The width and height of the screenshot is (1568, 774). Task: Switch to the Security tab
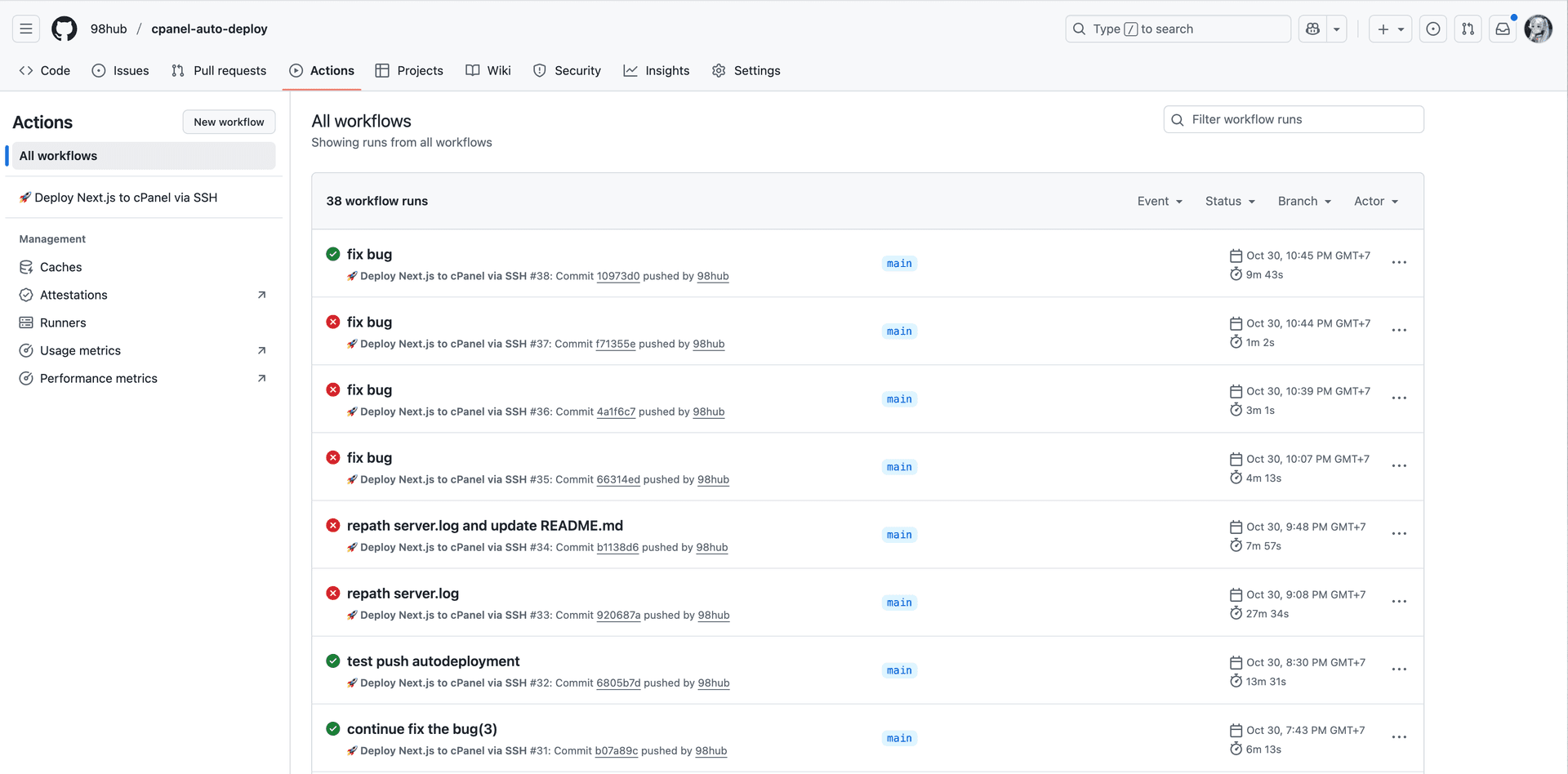(567, 70)
